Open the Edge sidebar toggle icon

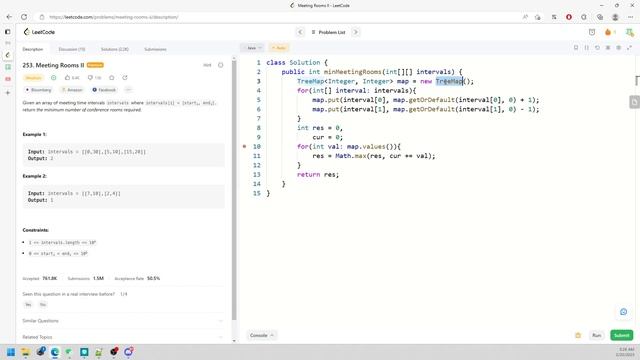pos(7,31)
